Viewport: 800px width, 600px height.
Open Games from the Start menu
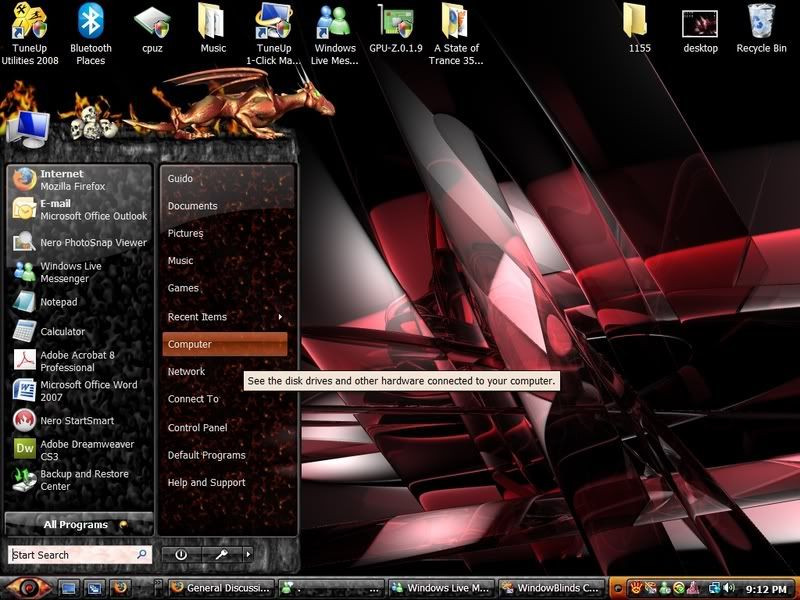point(225,288)
